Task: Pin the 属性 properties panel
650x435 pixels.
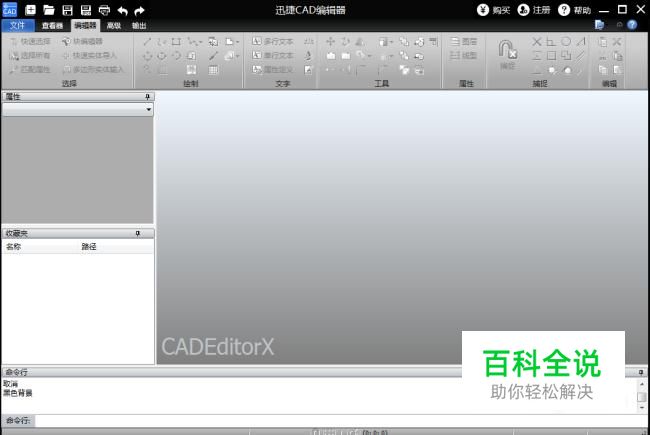Action: pyautogui.click(x=147, y=97)
